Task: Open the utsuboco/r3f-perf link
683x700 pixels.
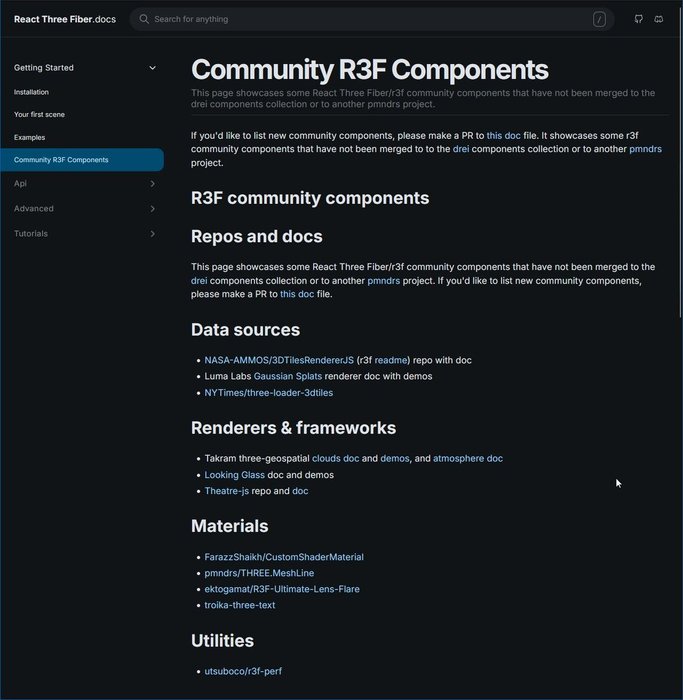Action: (x=243, y=671)
